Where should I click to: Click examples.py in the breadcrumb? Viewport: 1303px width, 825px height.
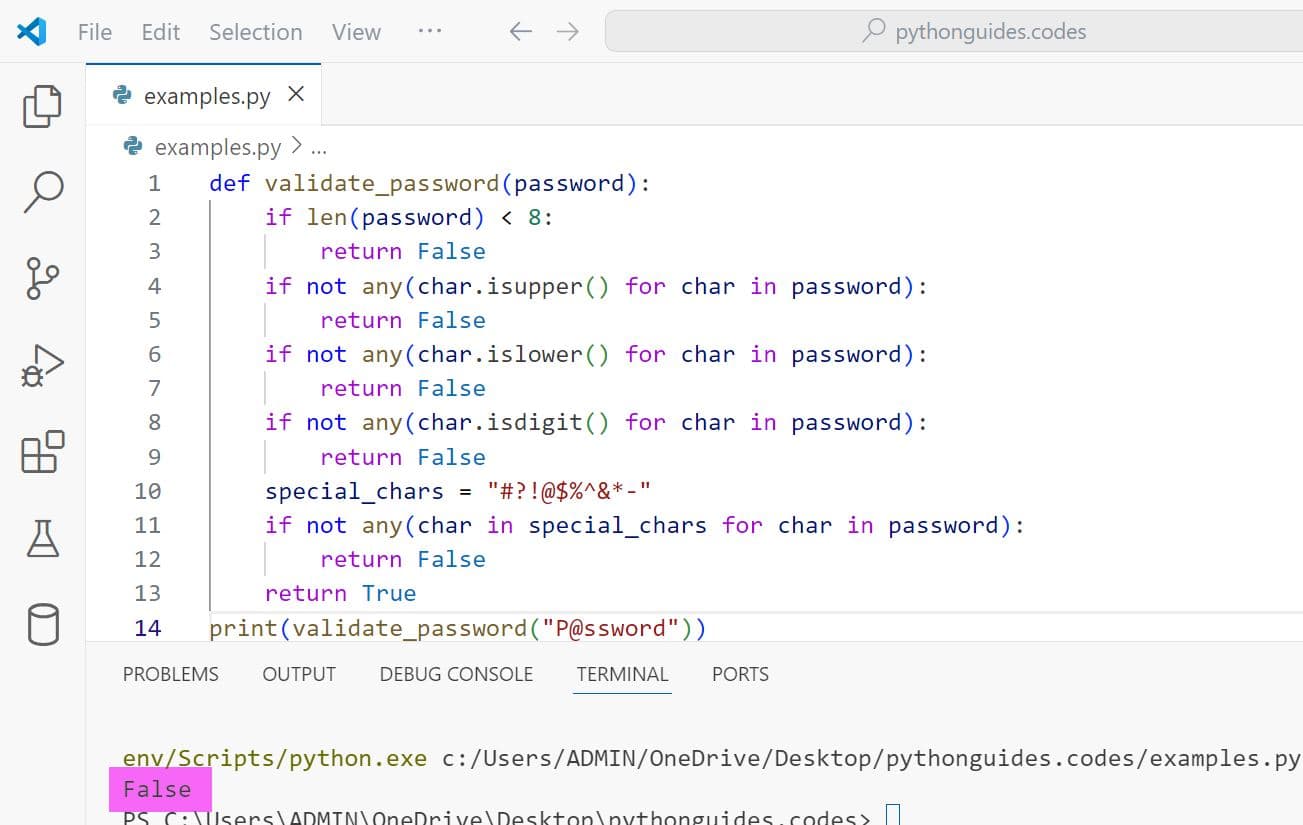[x=218, y=148]
